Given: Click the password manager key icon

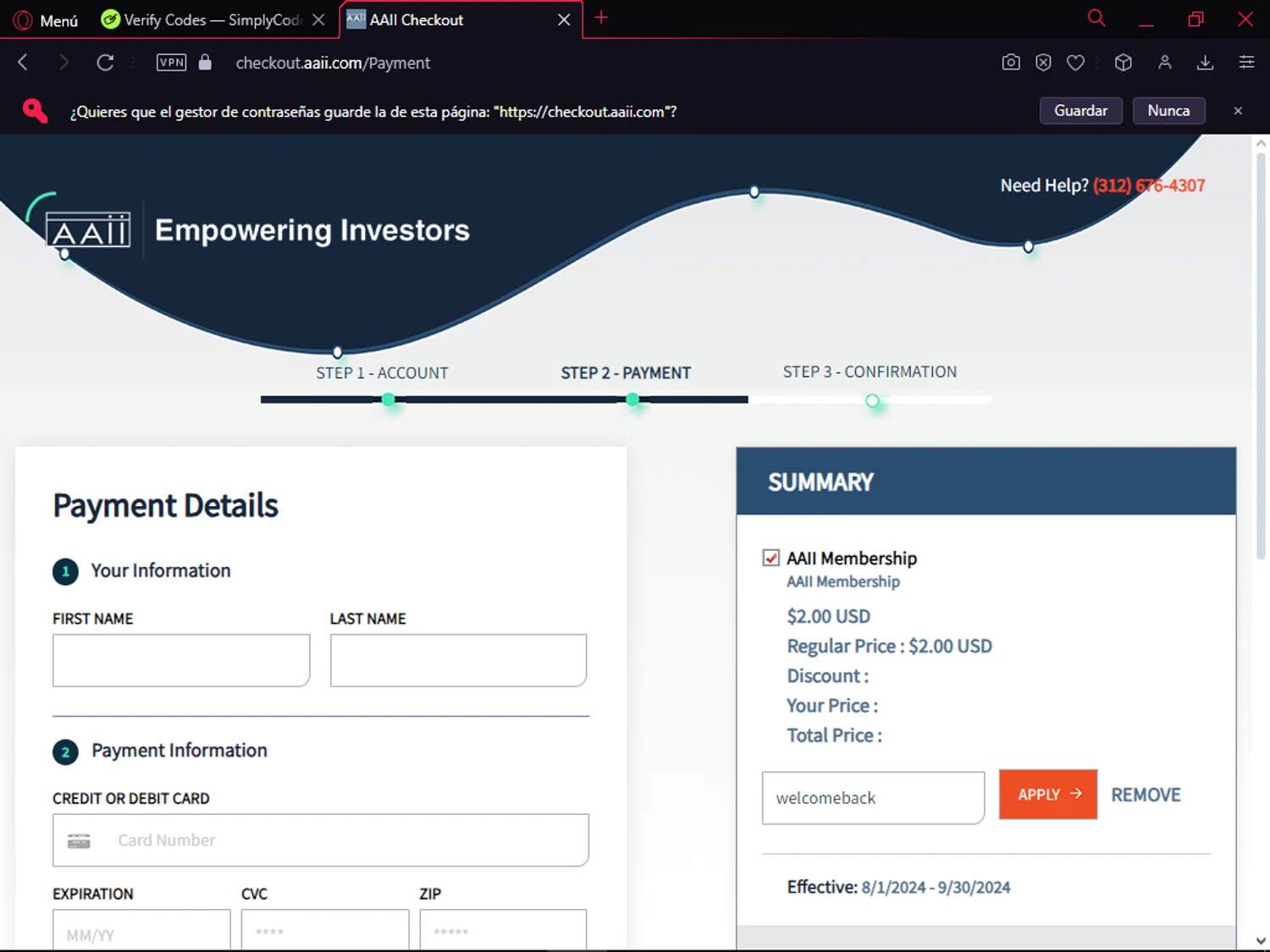Looking at the screenshot, I should pyautogui.click(x=35, y=111).
